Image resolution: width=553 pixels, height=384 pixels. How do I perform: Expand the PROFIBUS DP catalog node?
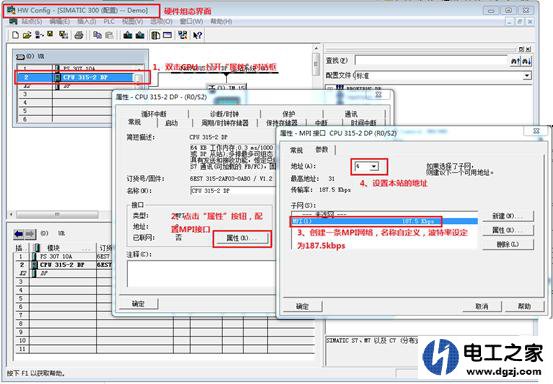(x=330, y=88)
